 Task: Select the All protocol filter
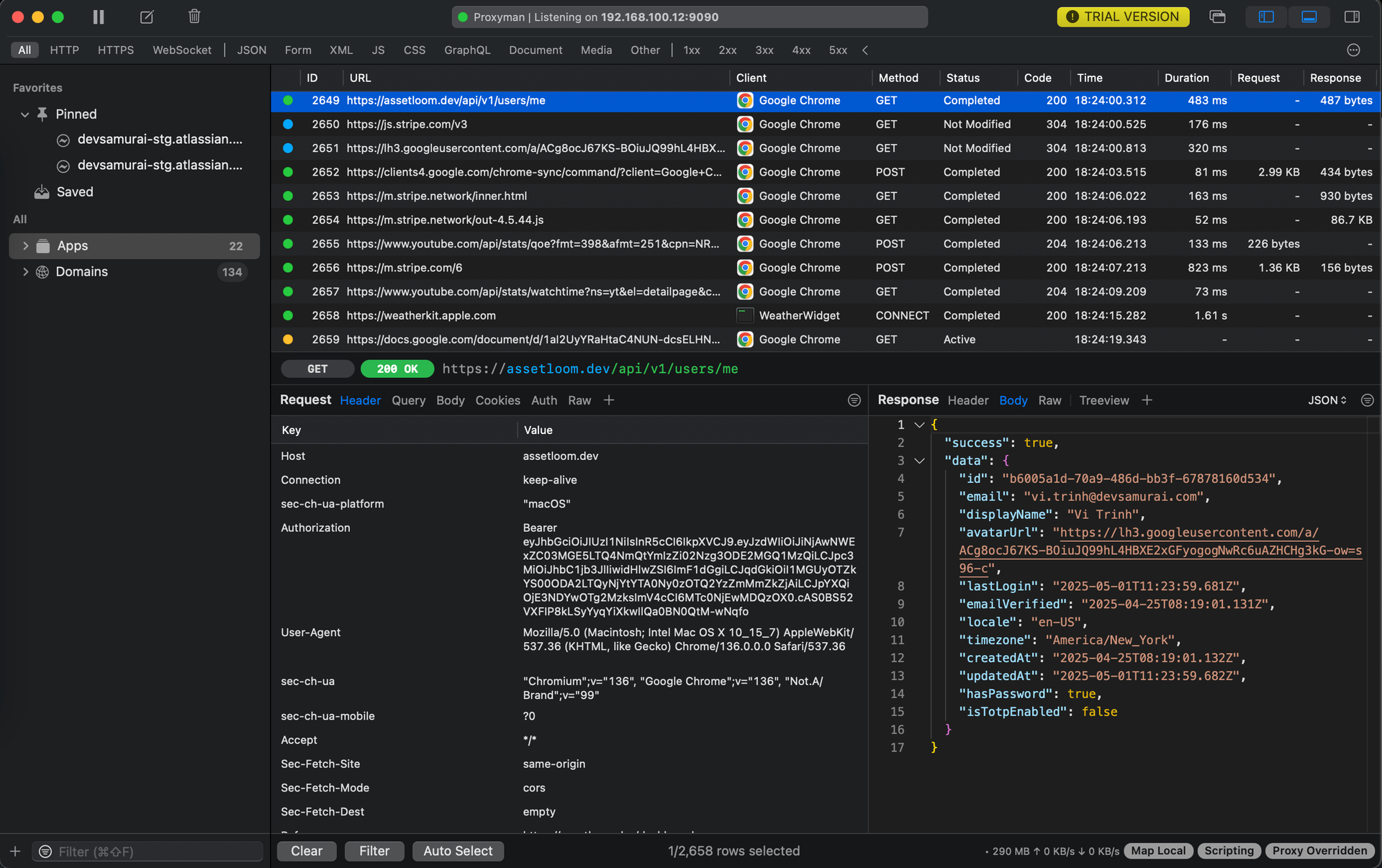pos(24,50)
